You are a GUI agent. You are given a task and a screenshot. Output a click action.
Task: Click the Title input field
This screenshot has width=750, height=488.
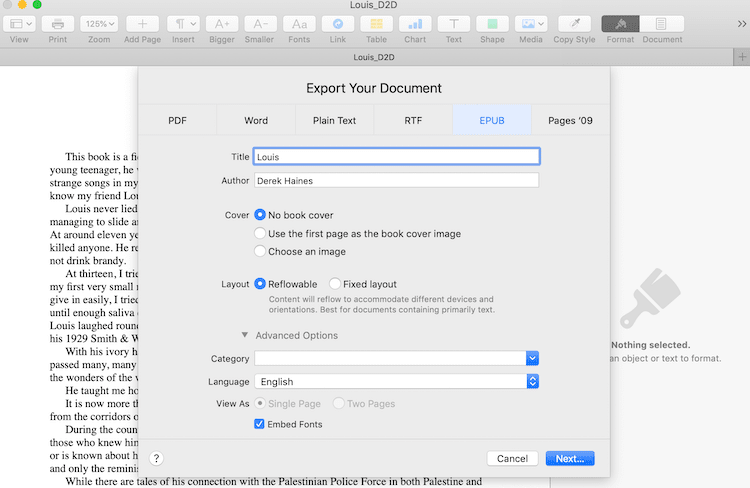pos(397,156)
